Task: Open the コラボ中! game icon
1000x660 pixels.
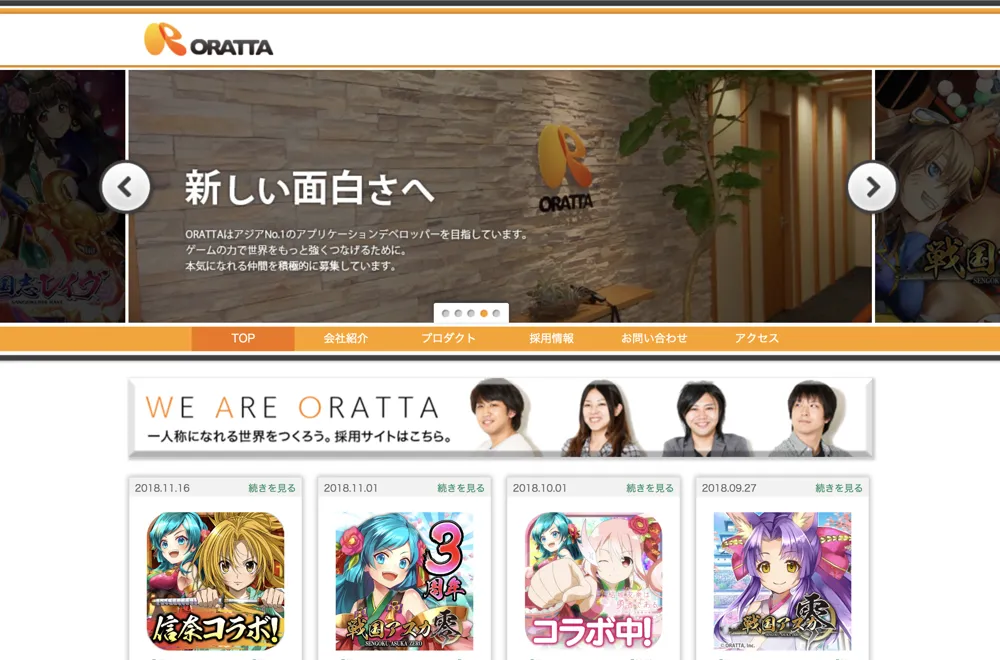Action: tap(593, 581)
